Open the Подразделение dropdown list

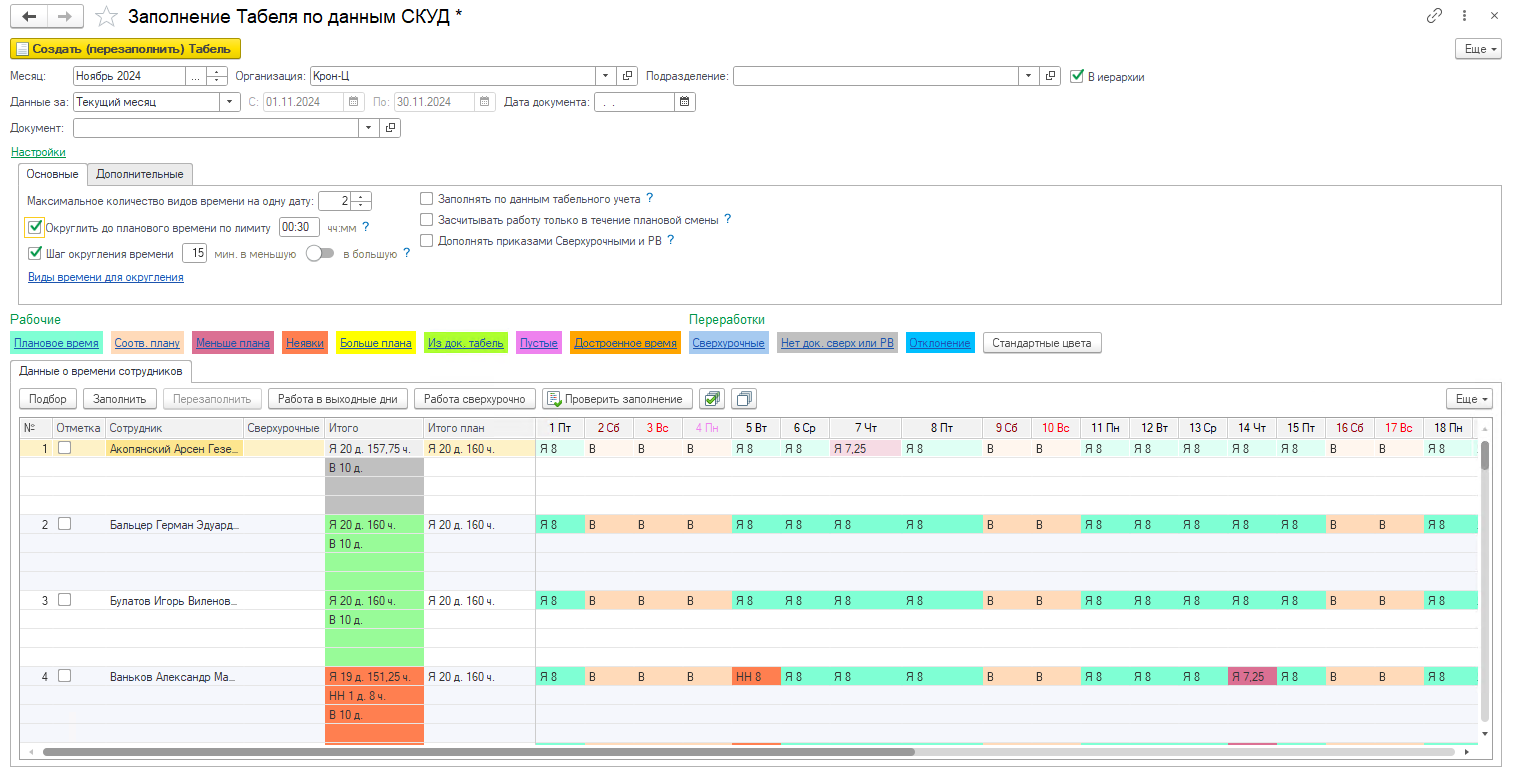tap(1029, 76)
